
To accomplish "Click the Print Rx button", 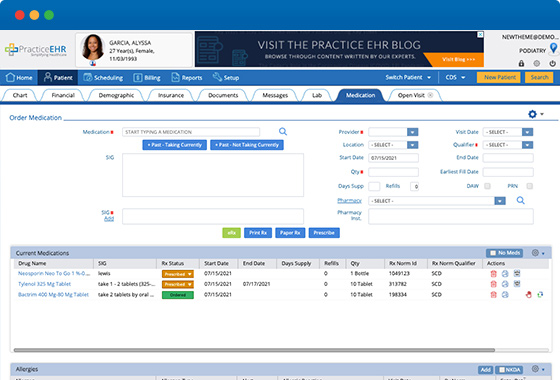I will click(x=258, y=233).
